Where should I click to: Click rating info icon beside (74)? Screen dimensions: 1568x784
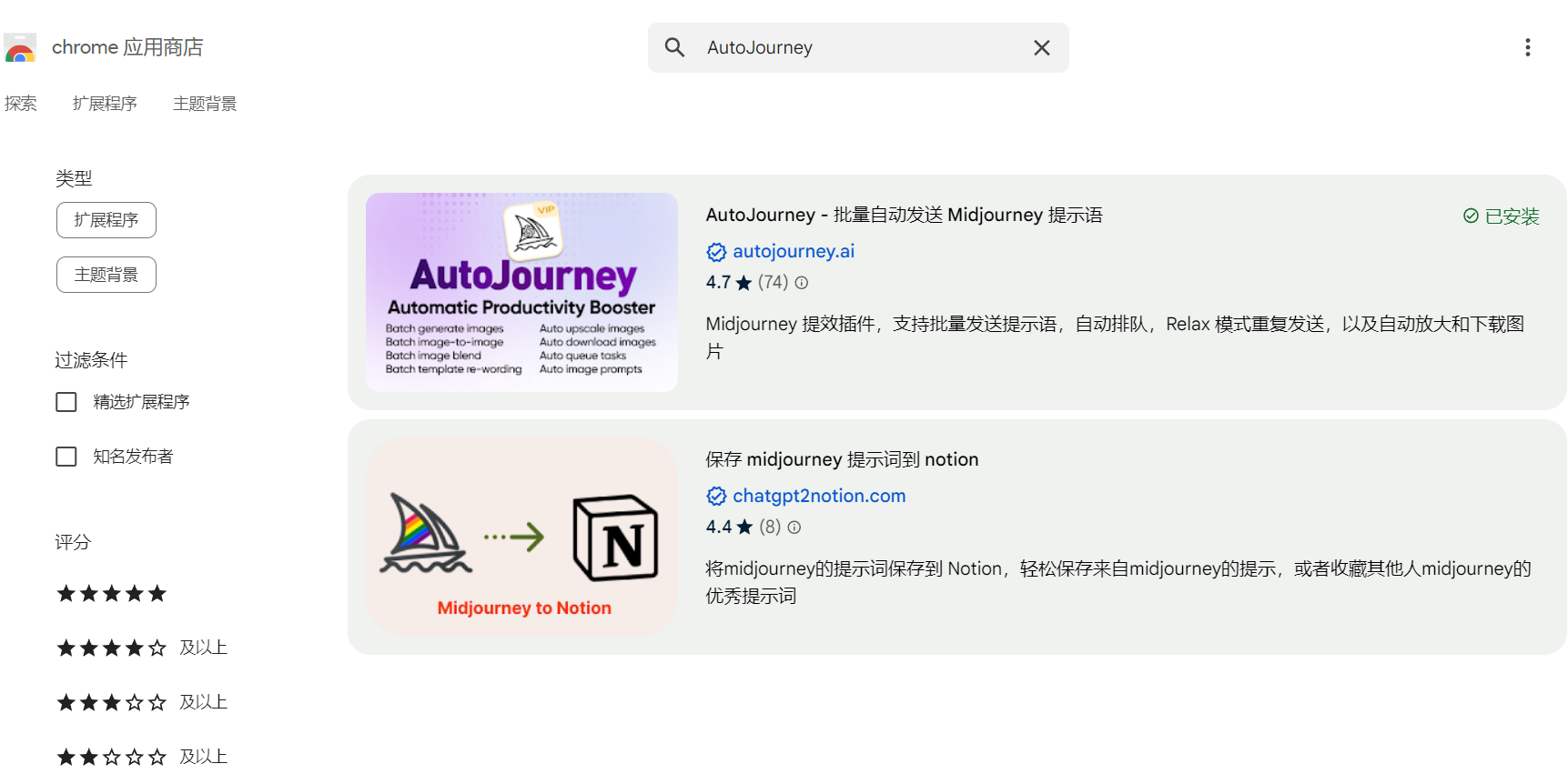click(x=802, y=283)
